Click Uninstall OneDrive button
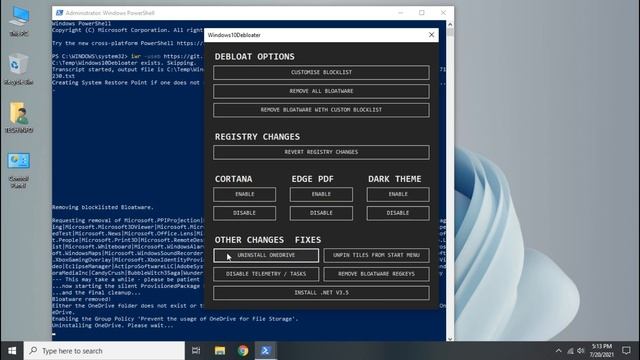This screenshot has width=640, height=360. (x=266, y=255)
